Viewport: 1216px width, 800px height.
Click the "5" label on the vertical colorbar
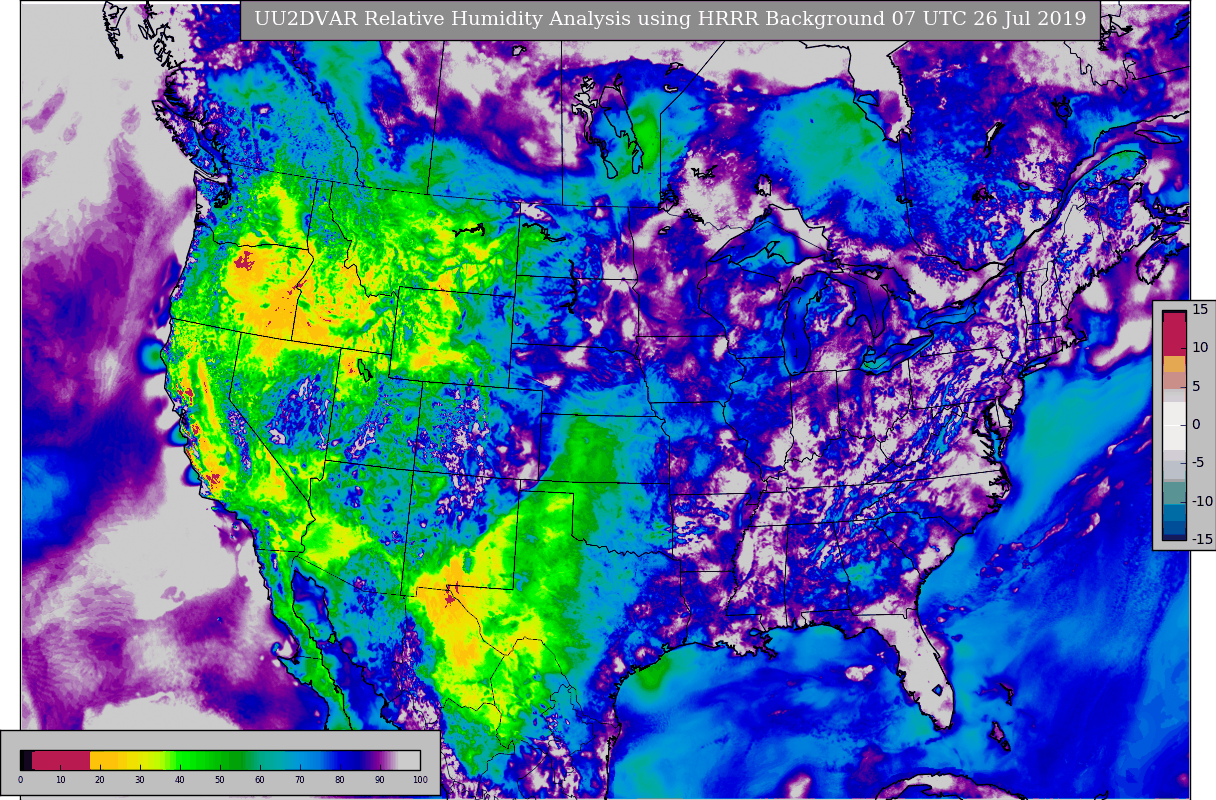tap(1197, 386)
